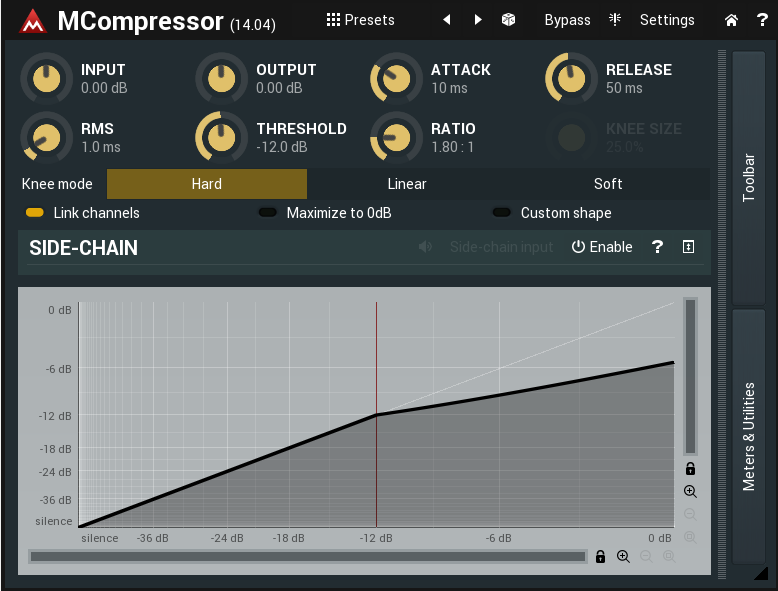Click the RELEASE value 50 ms
The width and height of the screenshot is (778, 591).
(x=624, y=88)
